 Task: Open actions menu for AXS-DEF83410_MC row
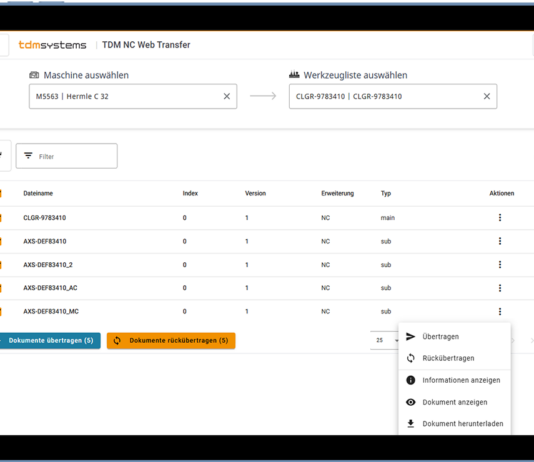pos(500,311)
